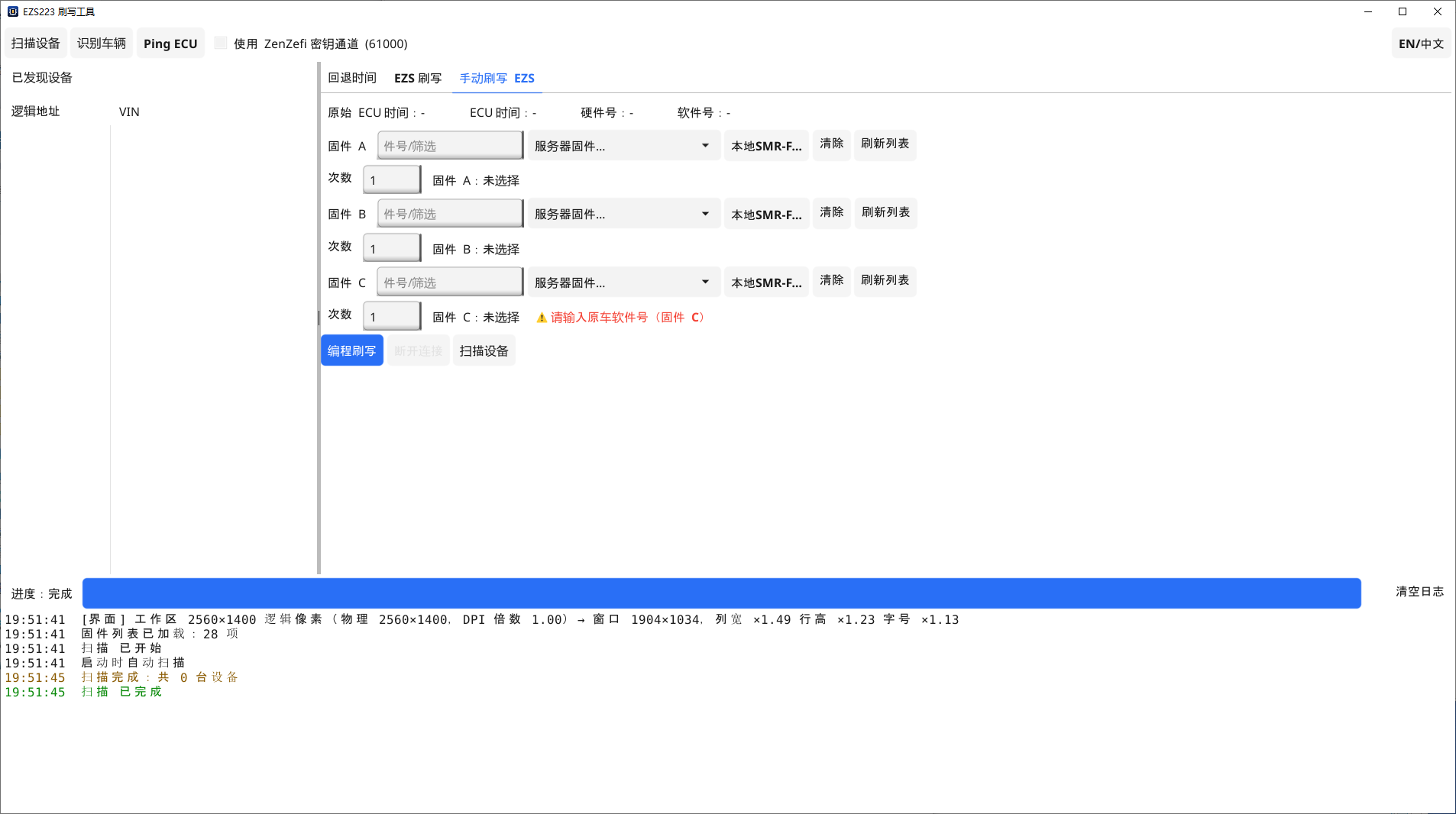The height and width of the screenshot is (814, 1456).
Task: Click 清除 in the 固件 A row
Action: point(832,144)
